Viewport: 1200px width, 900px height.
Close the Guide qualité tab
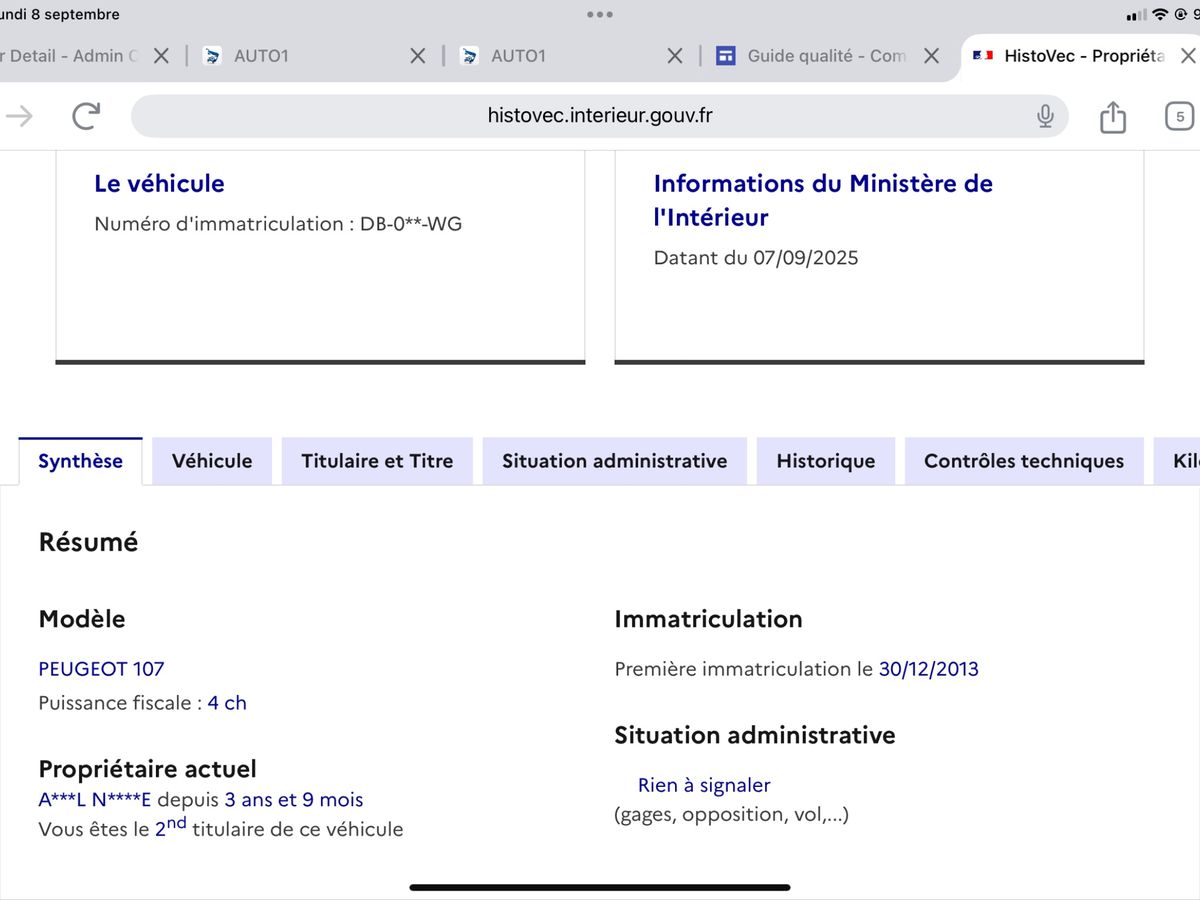coord(931,56)
